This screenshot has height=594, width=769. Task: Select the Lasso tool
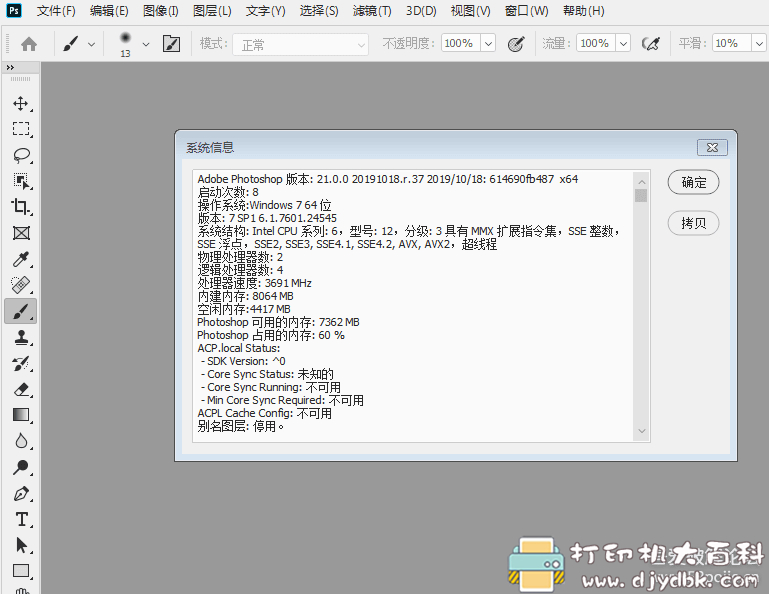(x=21, y=155)
